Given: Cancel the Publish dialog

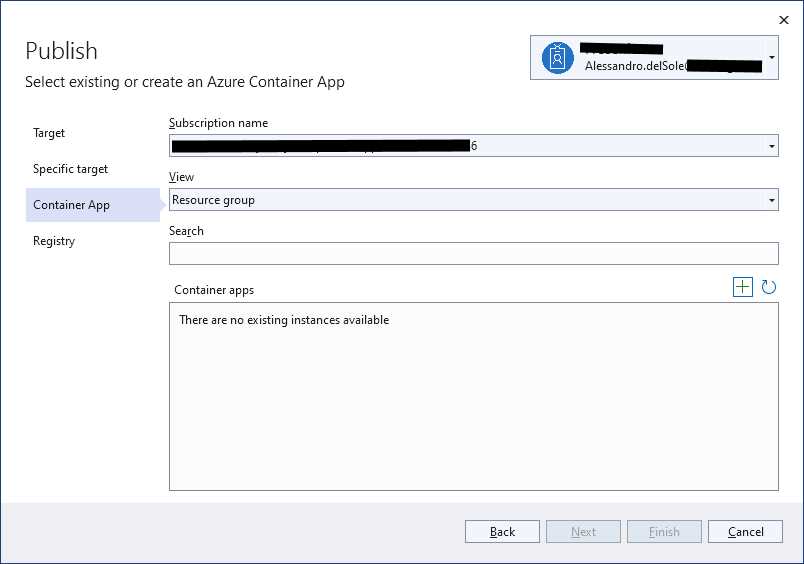Looking at the screenshot, I should coord(745,532).
